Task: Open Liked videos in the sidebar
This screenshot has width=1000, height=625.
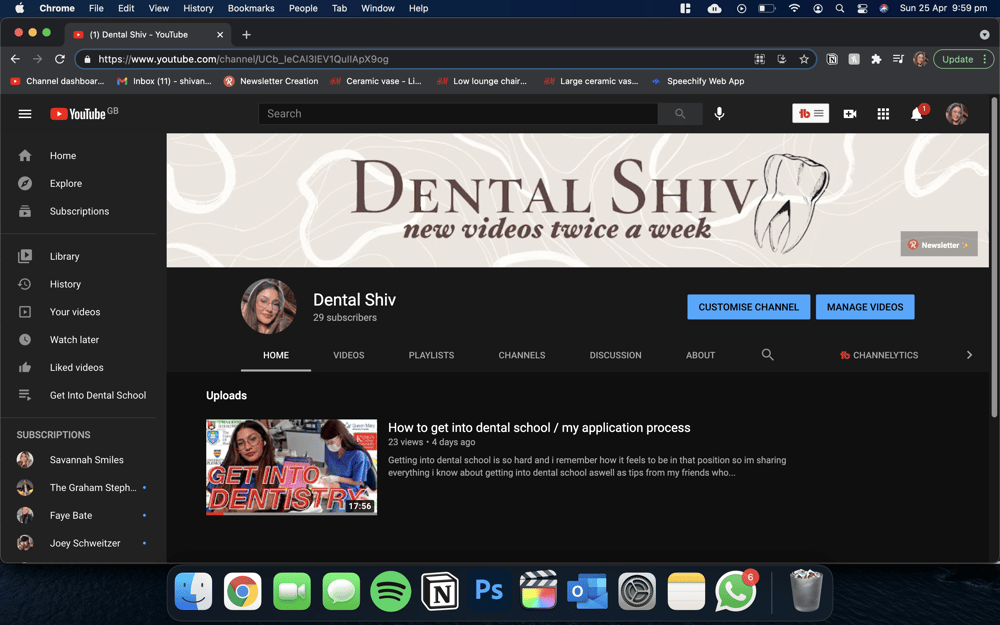Action: pyautogui.click(x=78, y=367)
